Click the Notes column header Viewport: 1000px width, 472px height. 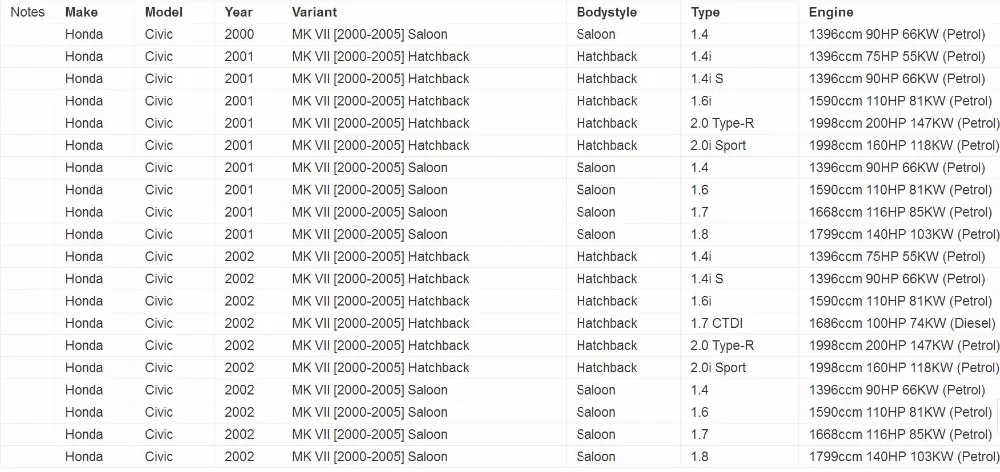click(x=27, y=12)
